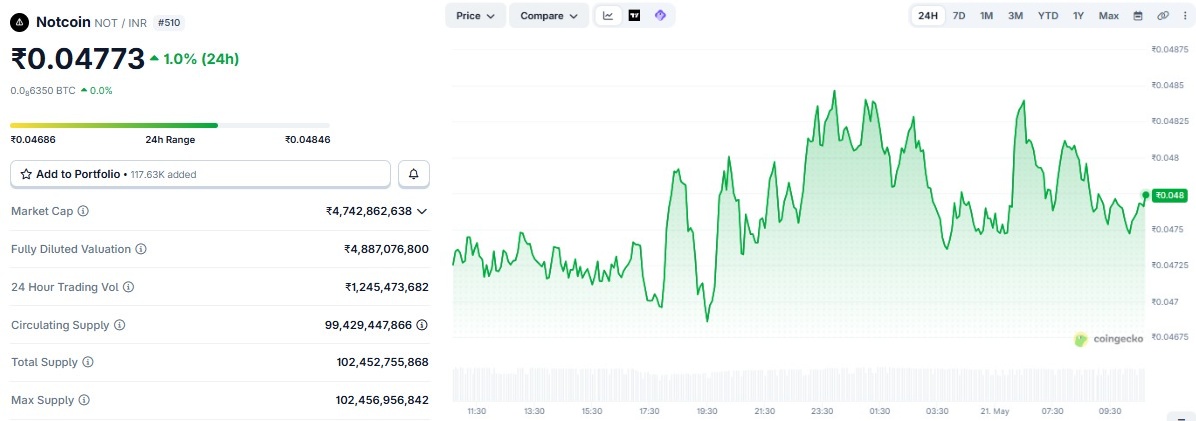
Task: Click the ₹0.04875 y-axis label
Action: click(1172, 50)
